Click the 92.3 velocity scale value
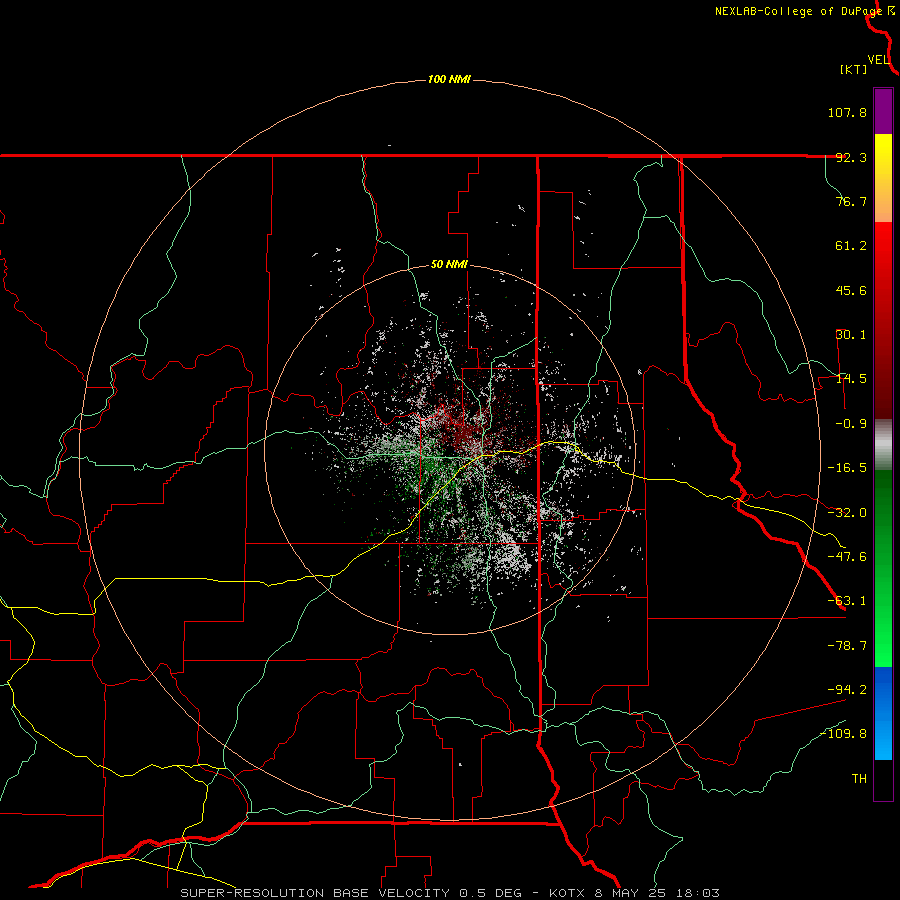This screenshot has width=900, height=900. 851,157
